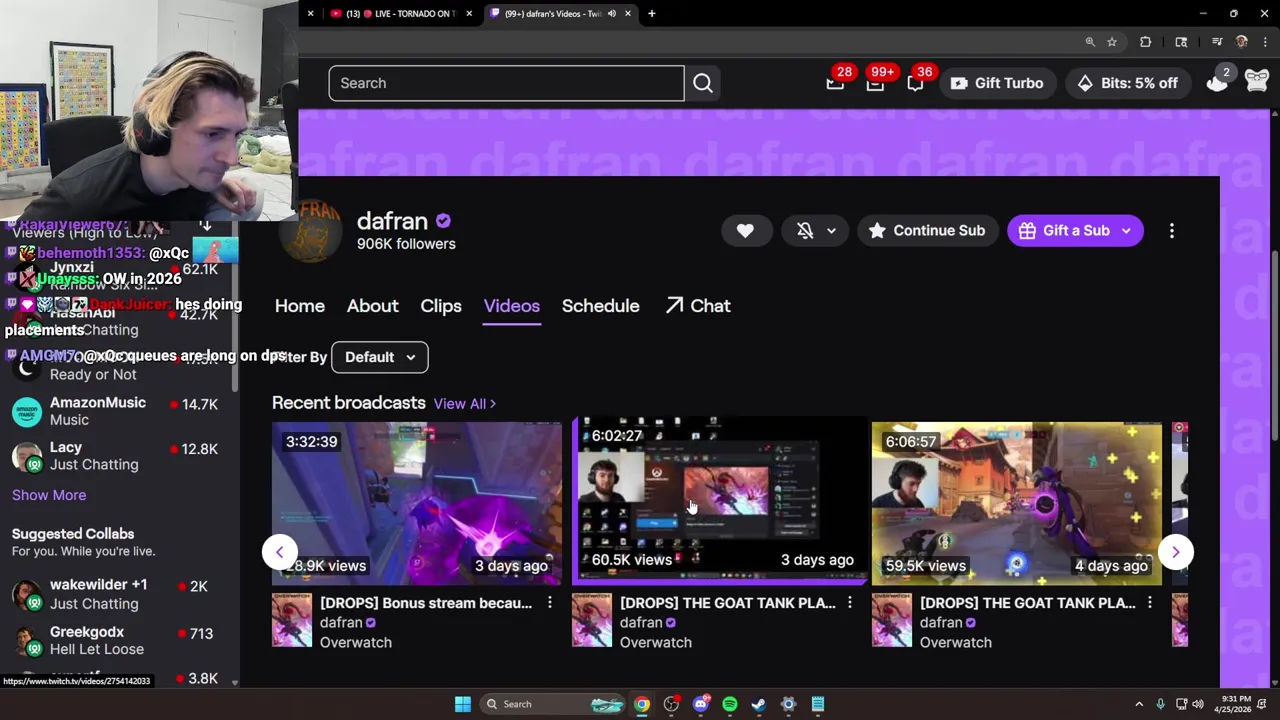The image size is (1280, 720).
Task: Open the Default filter dropdown
Action: click(x=379, y=357)
